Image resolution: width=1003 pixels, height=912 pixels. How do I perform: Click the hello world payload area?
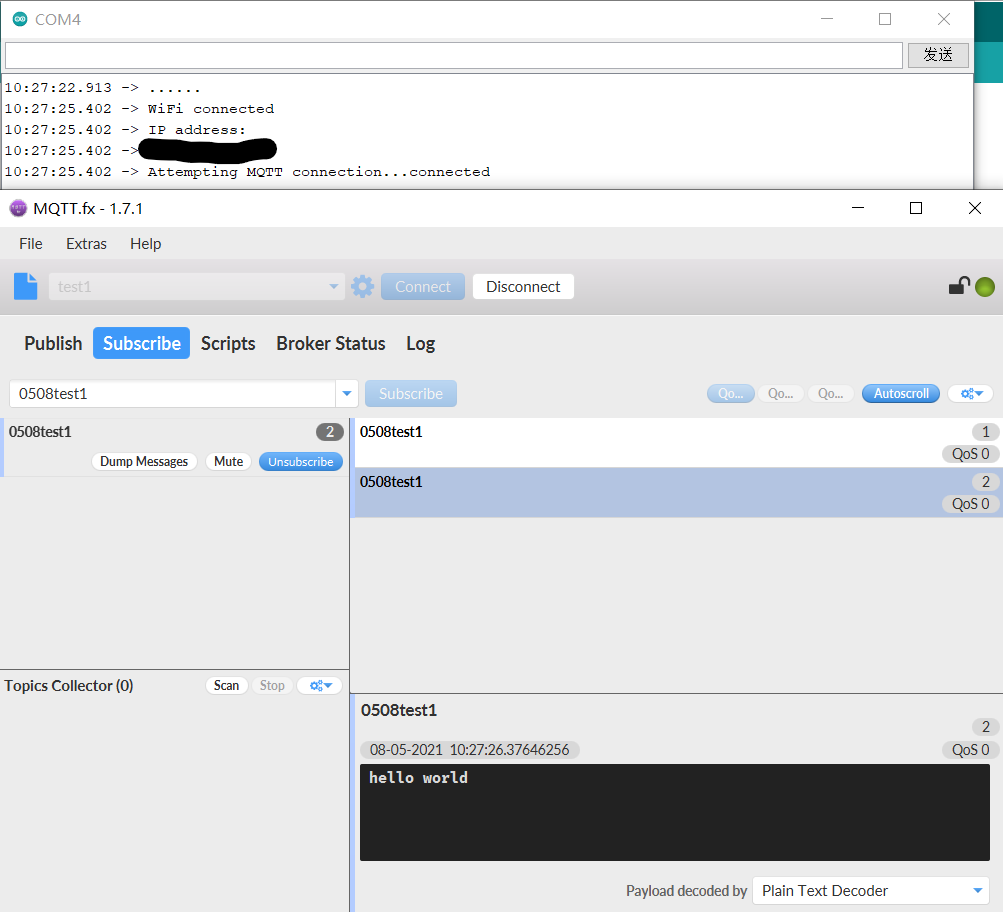(675, 812)
